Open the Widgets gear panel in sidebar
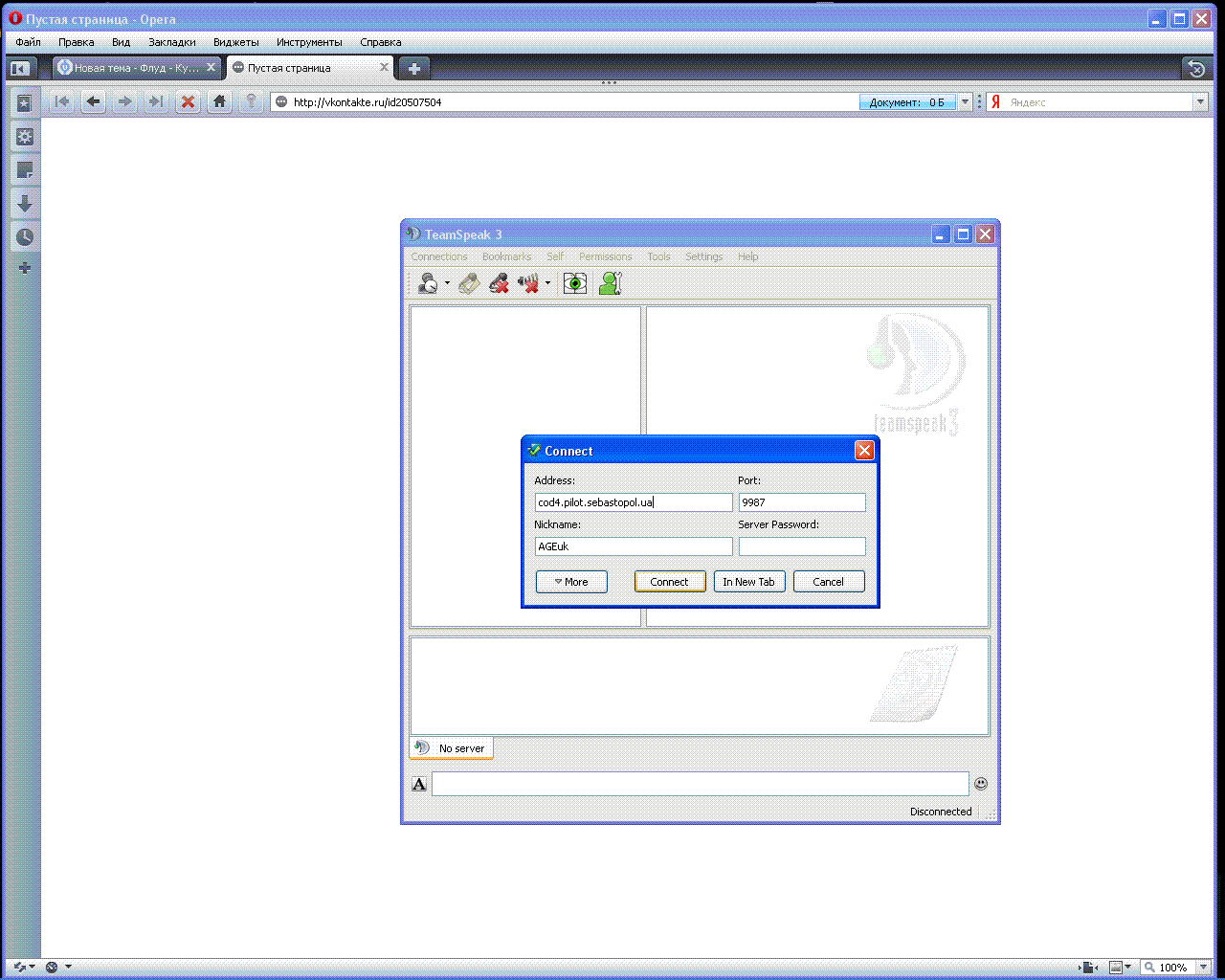Screen dimensions: 1225x980 (25, 137)
